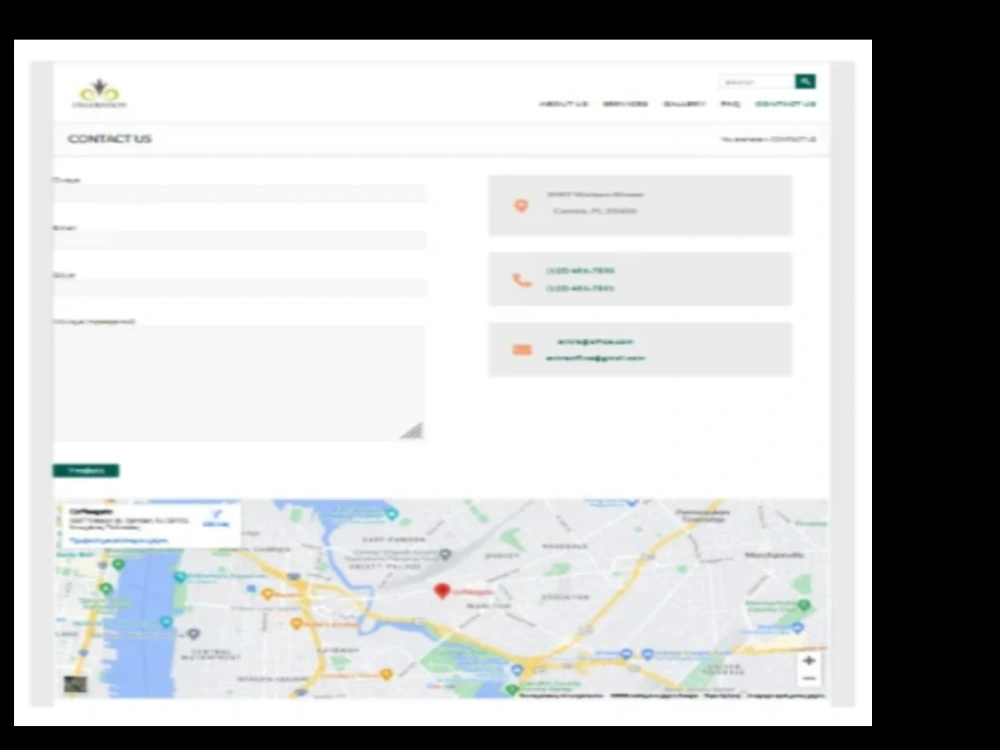1000x750 pixels.
Task: Click the orange location pin icon
Action: pyautogui.click(x=521, y=205)
